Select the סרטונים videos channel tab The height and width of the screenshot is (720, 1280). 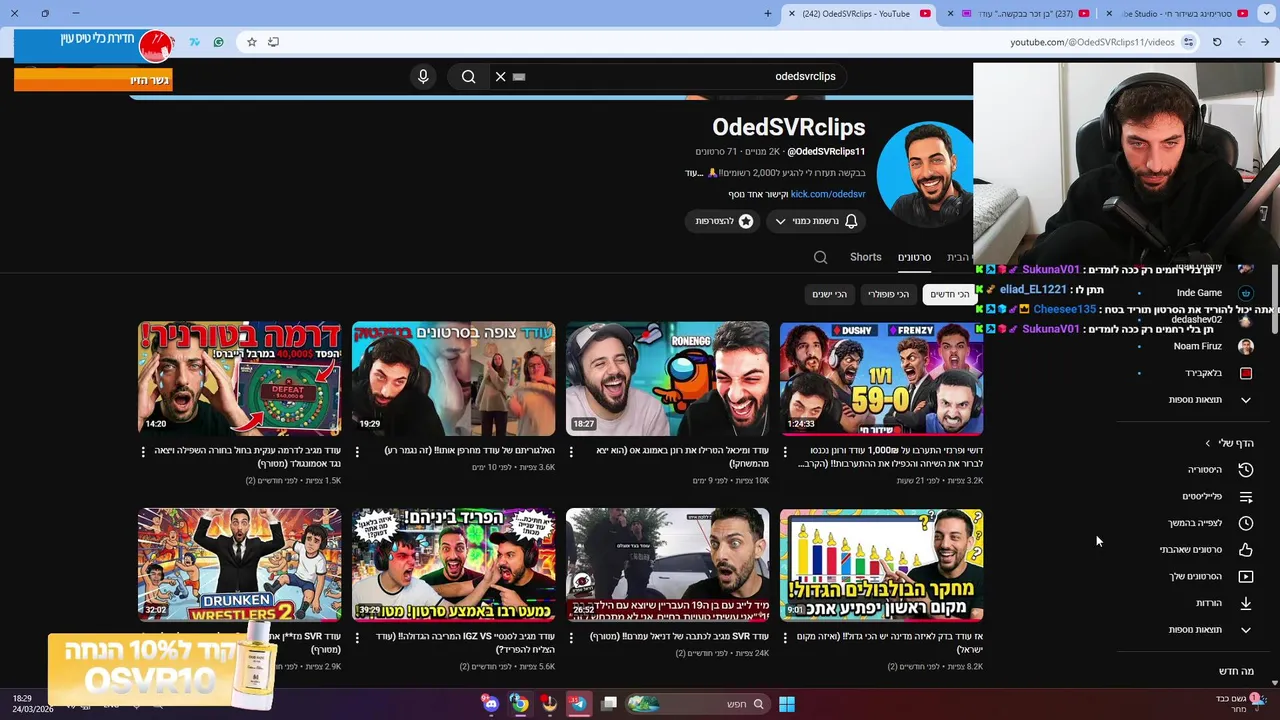[914, 257]
